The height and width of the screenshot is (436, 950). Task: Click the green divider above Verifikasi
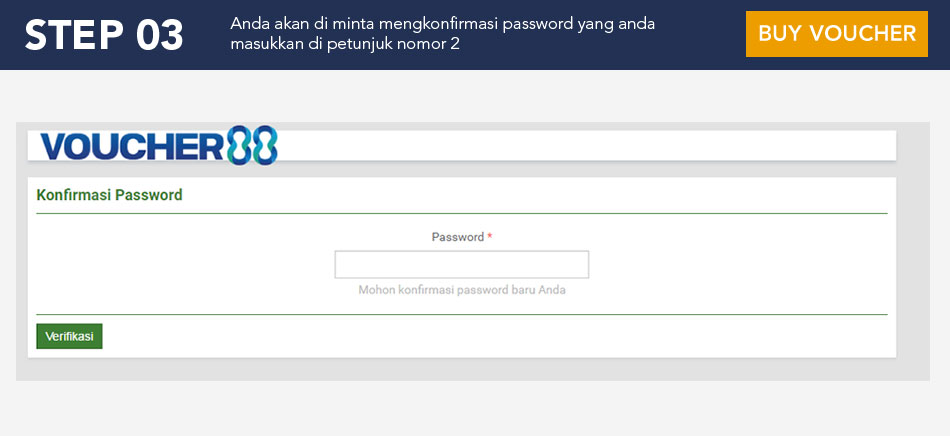pyautogui.click(x=461, y=315)
